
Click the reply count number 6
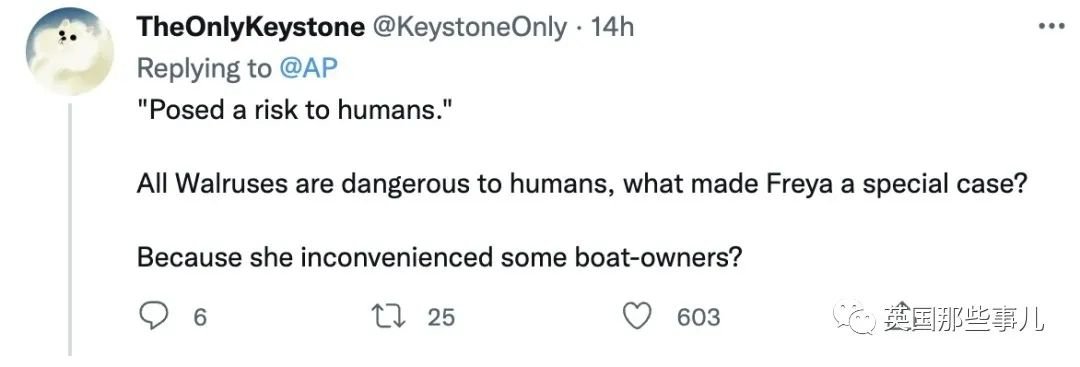point(200,317)
